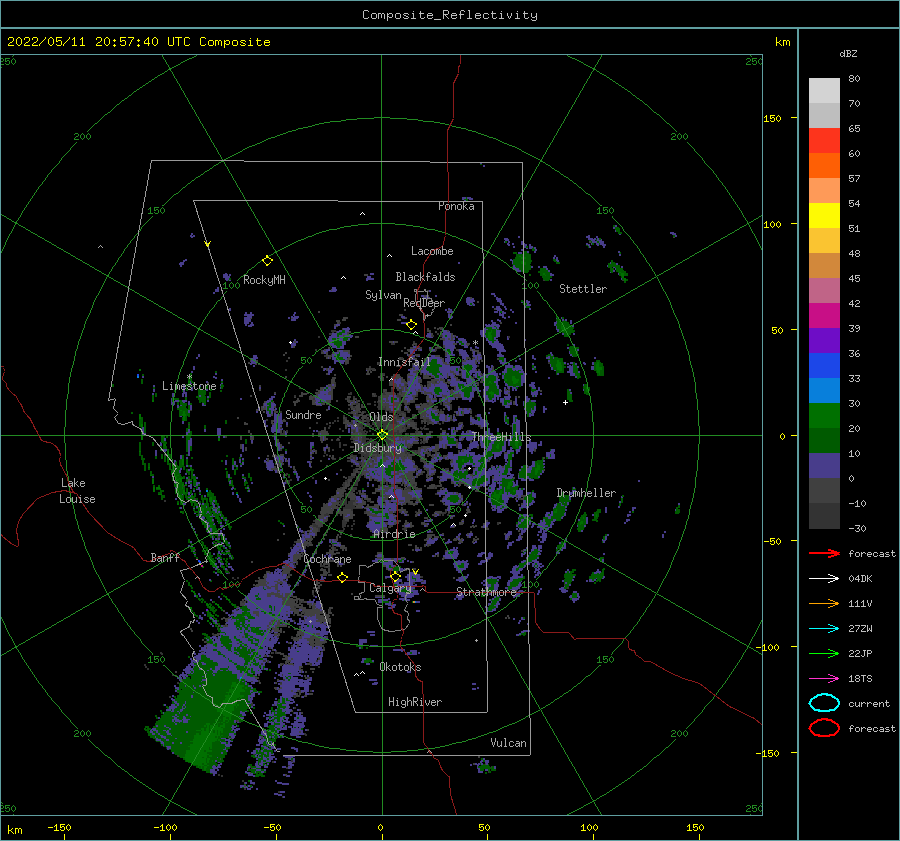Click the Calgary label
This screenshot has height=841, width=900.
click(x=390, y=588)
